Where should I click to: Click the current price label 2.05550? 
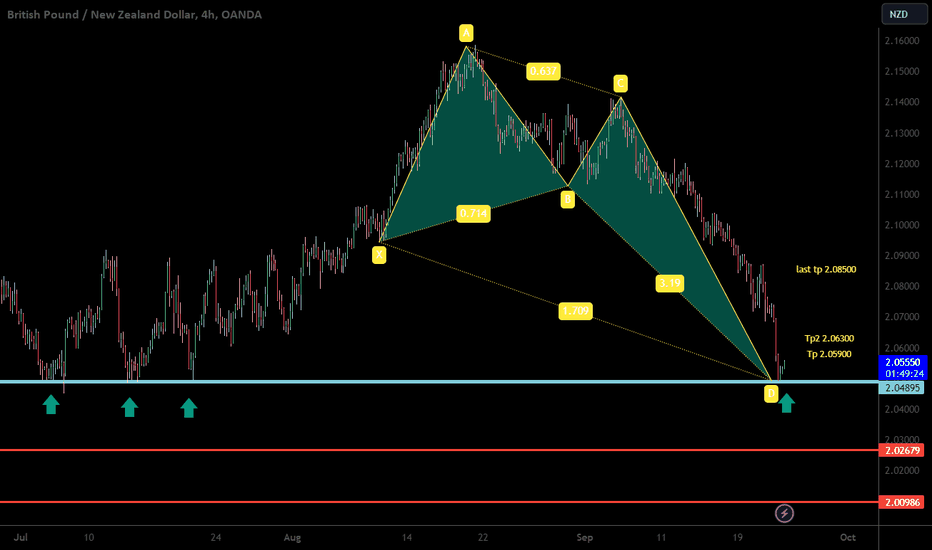[902, 362]
